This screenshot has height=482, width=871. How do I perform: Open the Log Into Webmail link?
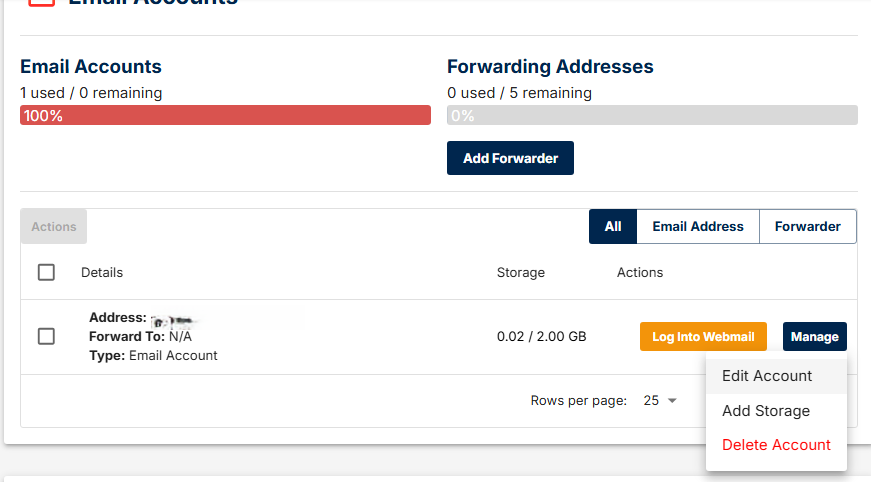(x=703, y=337)
